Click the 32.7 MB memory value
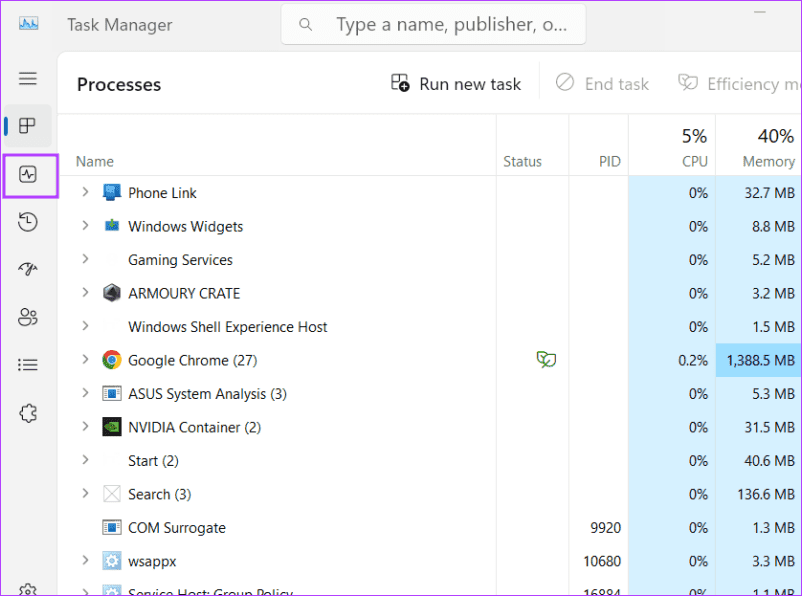Viewport: 802px width, 596px height. (769, 193)
